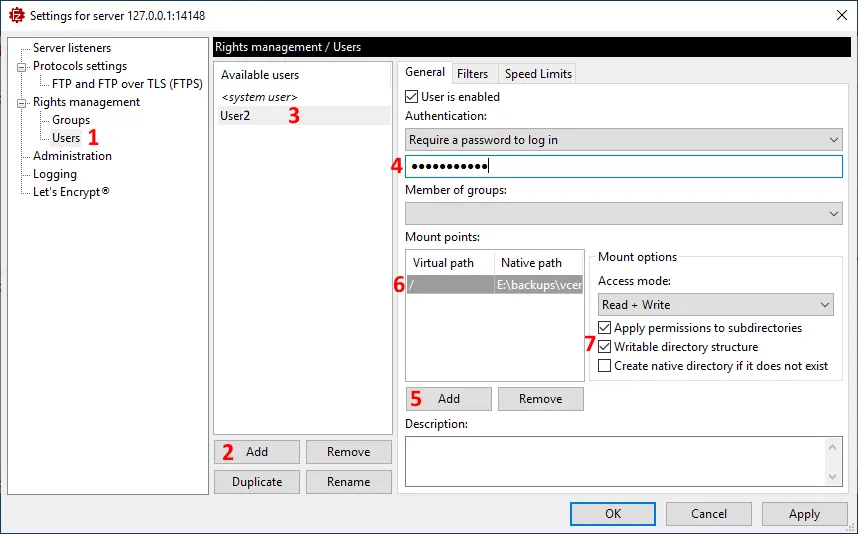Viewport: 858px width, 534px height.
Task: Toggle 'Apply permissions to subdirectories' checkbox
Action: [605, 328]
